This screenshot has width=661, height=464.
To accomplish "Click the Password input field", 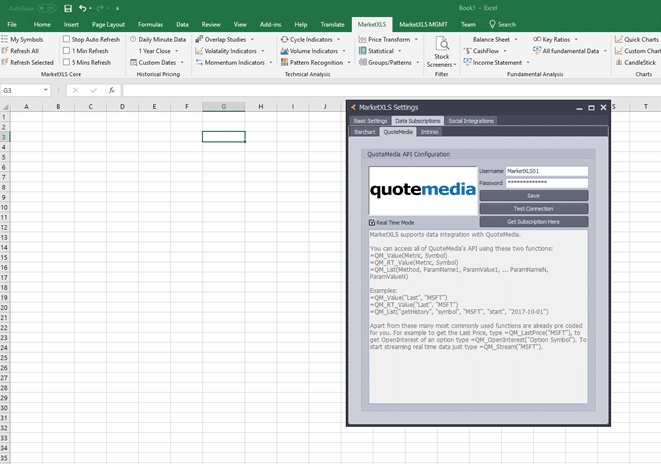I will 546,183.
